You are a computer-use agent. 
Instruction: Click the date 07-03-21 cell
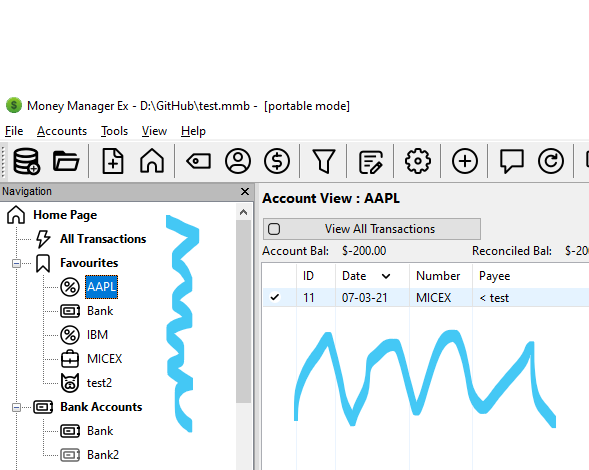[x=364, y=298]
